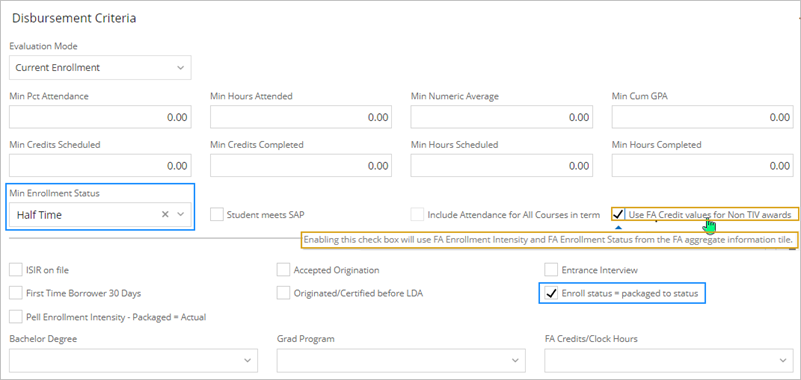The image size is (801, 380).
Task: Enable the ISIR on file checkbox
Action: [x=16, y=270]
